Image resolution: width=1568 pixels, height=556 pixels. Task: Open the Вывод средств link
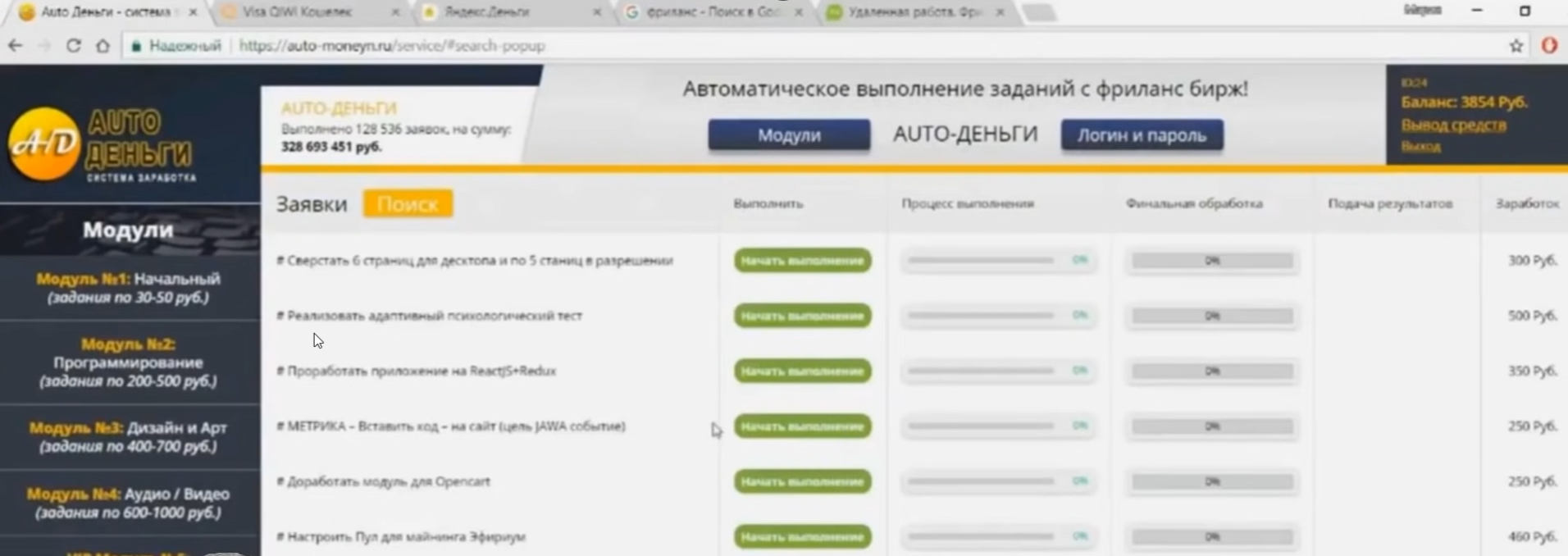tap(1453, 125)
